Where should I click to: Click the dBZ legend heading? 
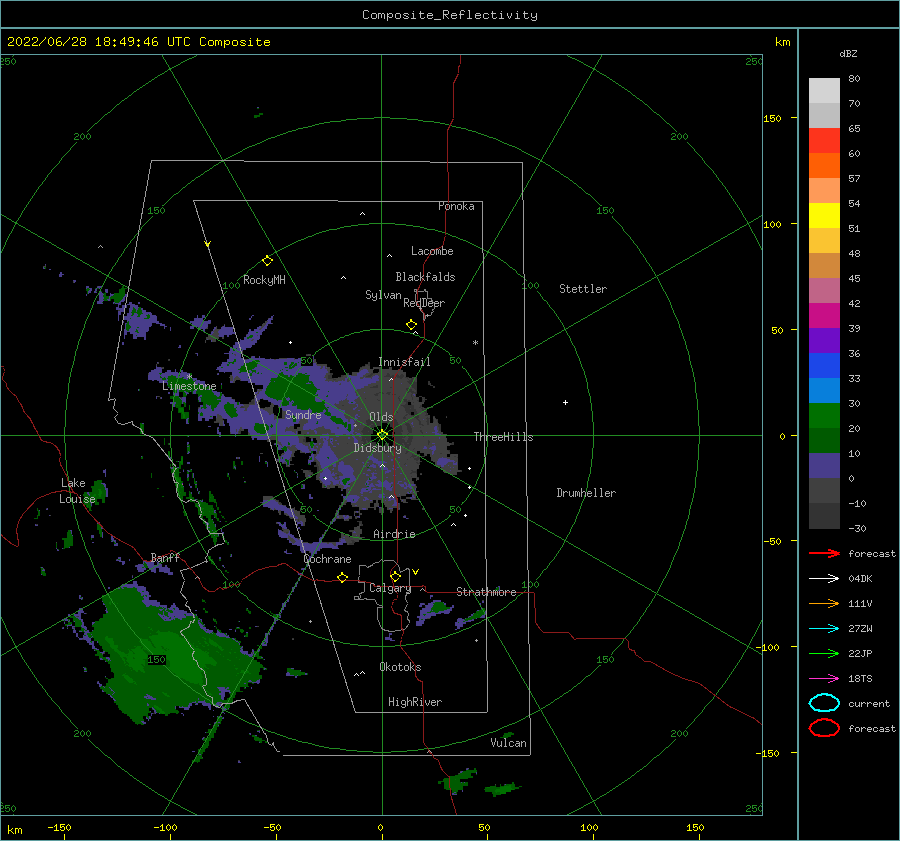tap(848, 53)
